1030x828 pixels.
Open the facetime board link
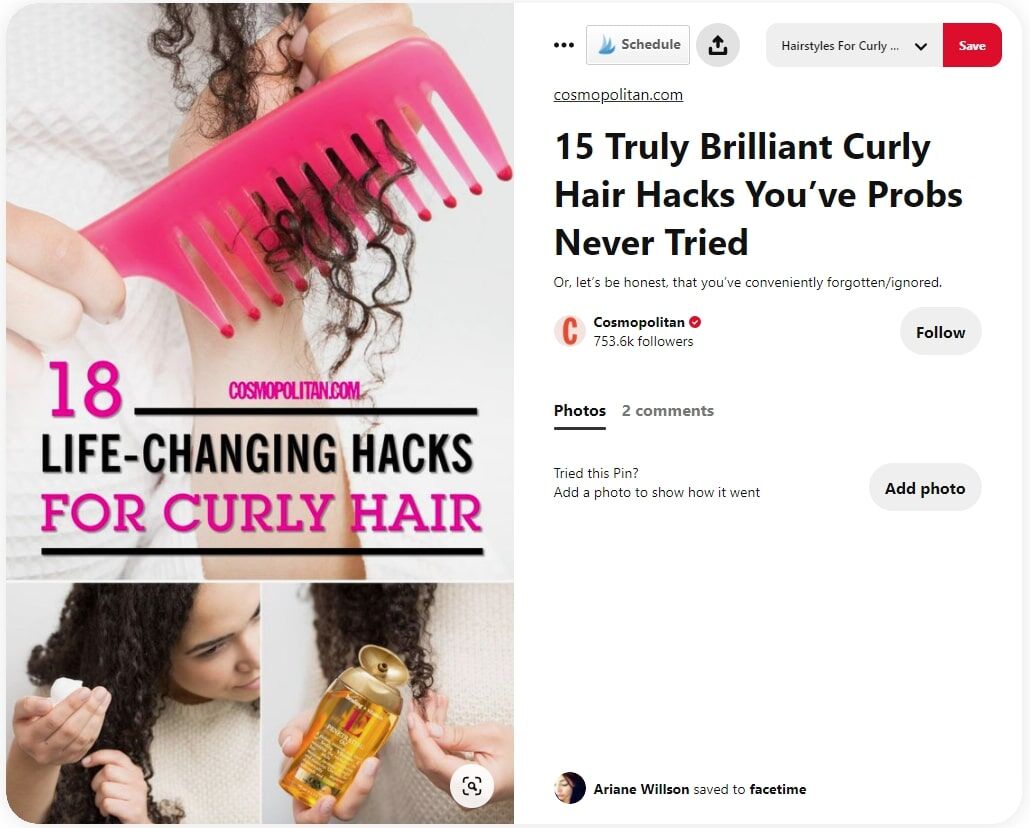pos(777,789)
